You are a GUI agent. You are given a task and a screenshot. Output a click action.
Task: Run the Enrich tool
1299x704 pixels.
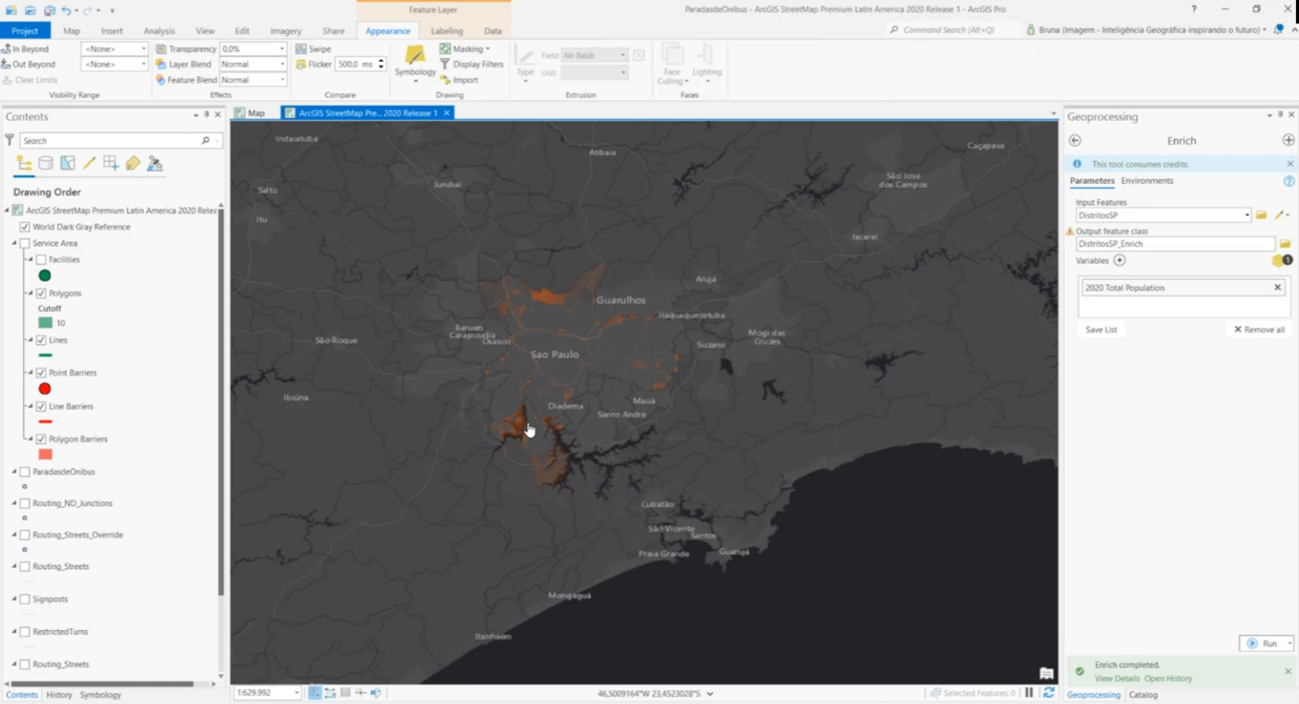click(1263, 643)
